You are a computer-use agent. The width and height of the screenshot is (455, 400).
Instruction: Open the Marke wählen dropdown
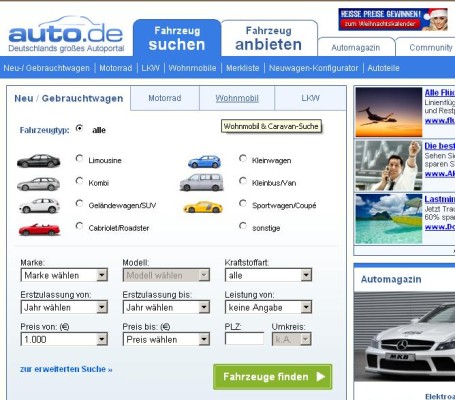(64, 275)
